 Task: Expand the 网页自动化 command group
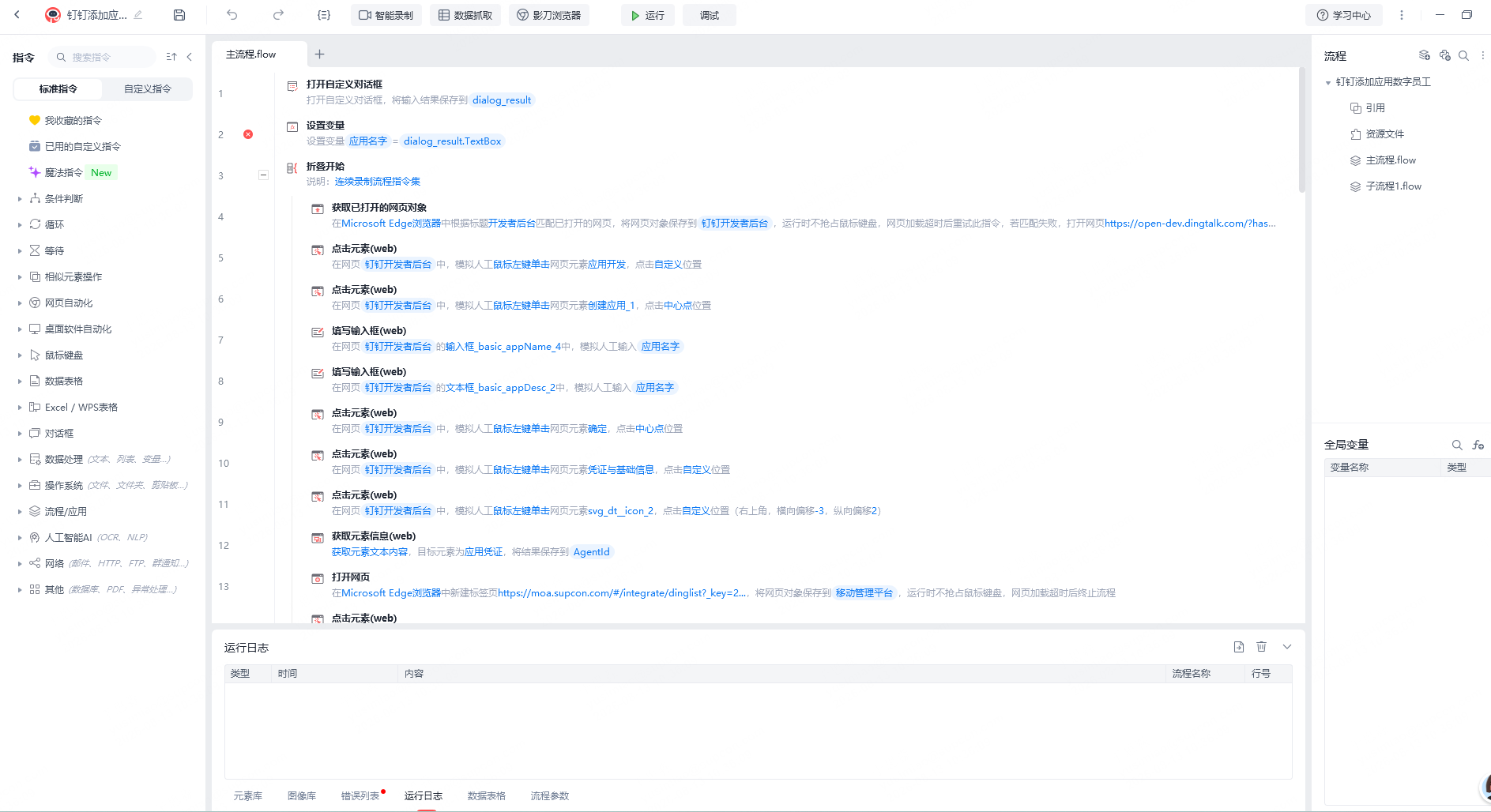(x=20, y=303)
